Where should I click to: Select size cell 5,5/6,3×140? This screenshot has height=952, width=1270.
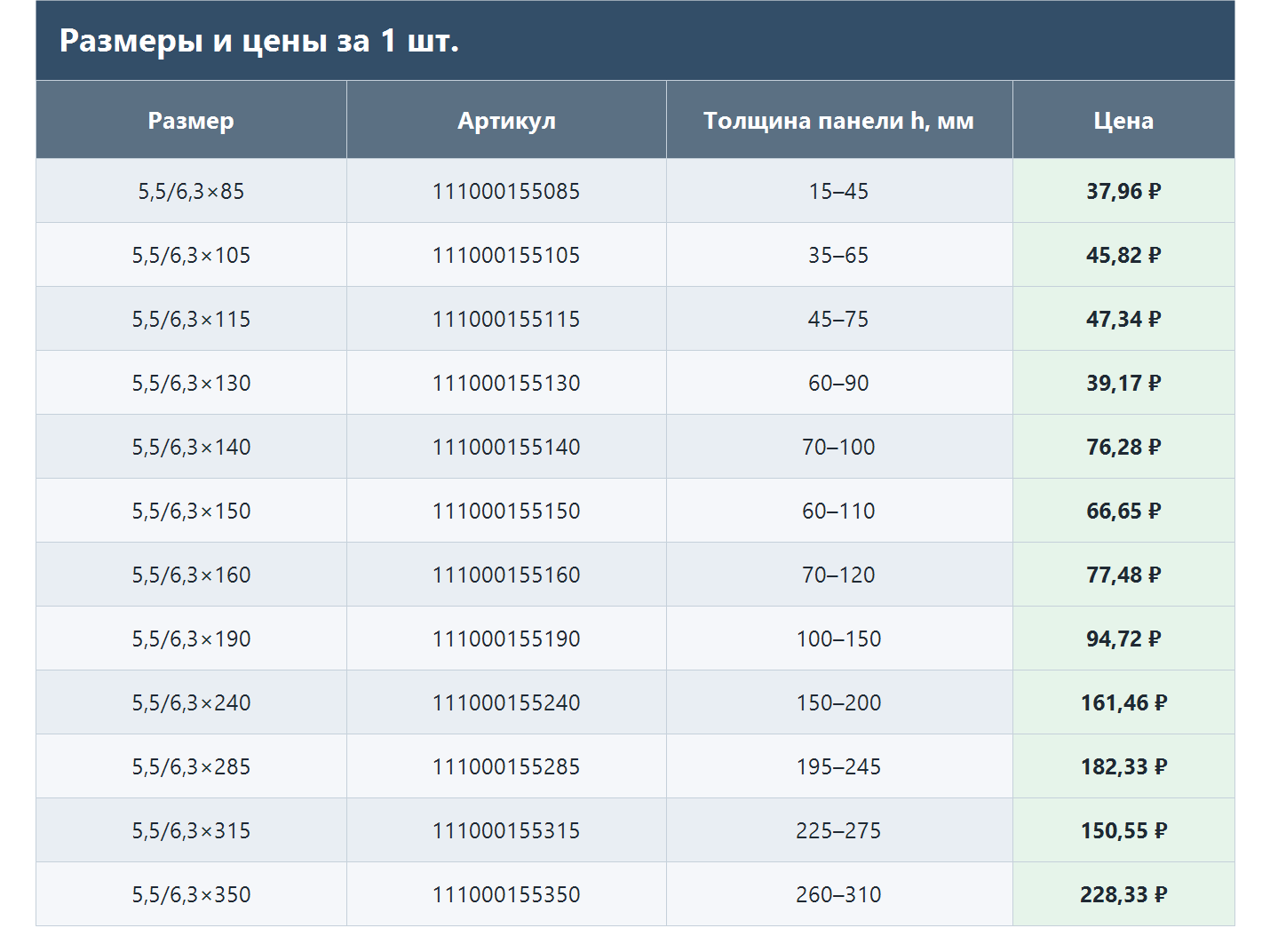click(191, 447)
